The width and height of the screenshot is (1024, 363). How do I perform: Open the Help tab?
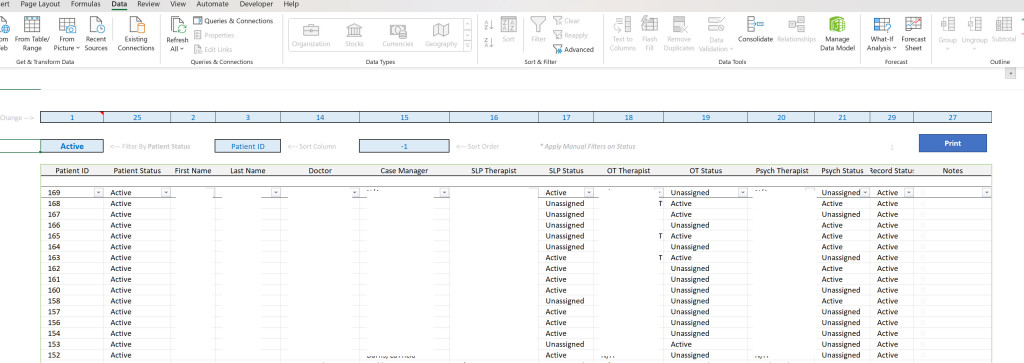click(x=291, y=4)
